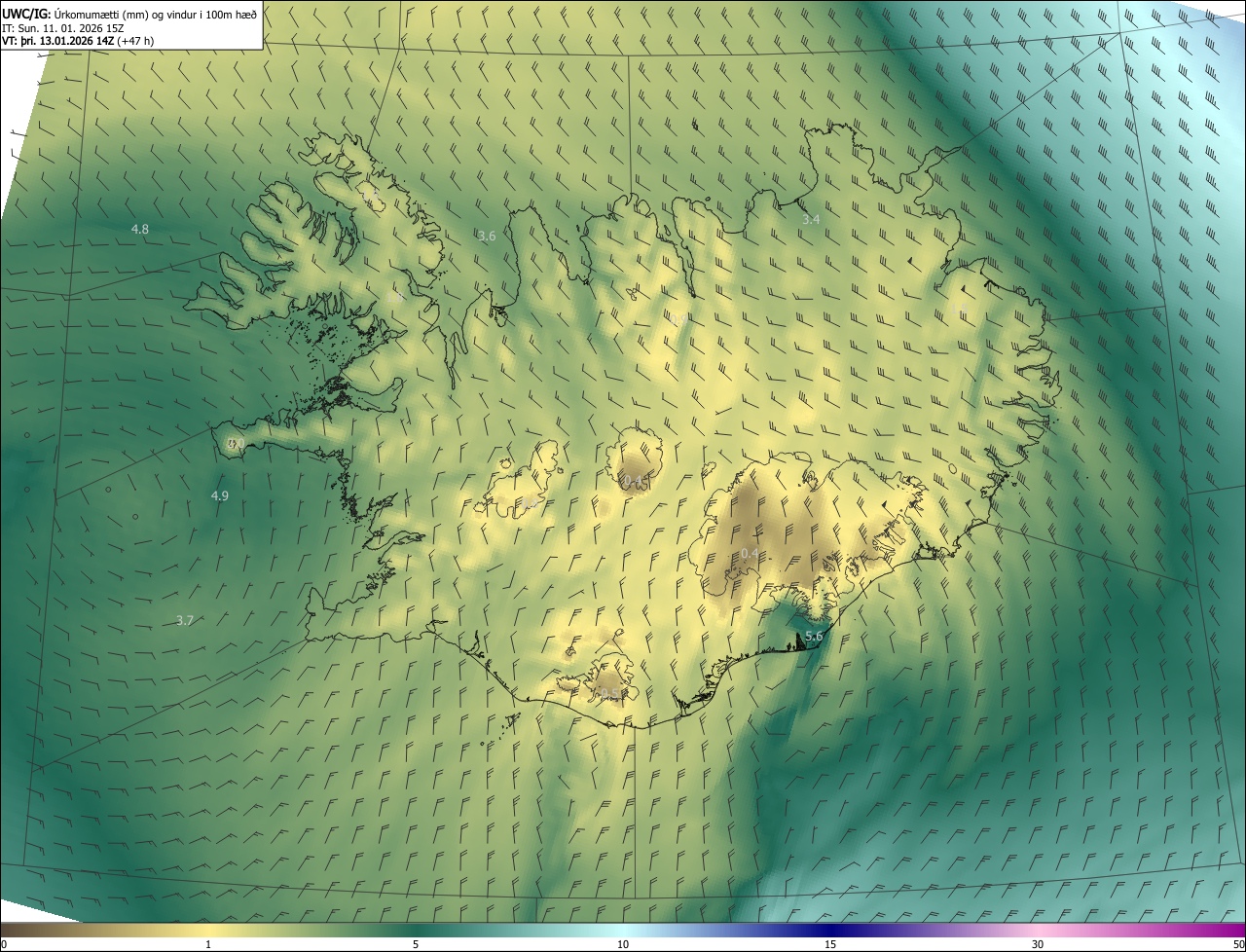Click the 4.9 value label west of Iceland
This screenshot has height=952, width=1246.
coord(220,495)
